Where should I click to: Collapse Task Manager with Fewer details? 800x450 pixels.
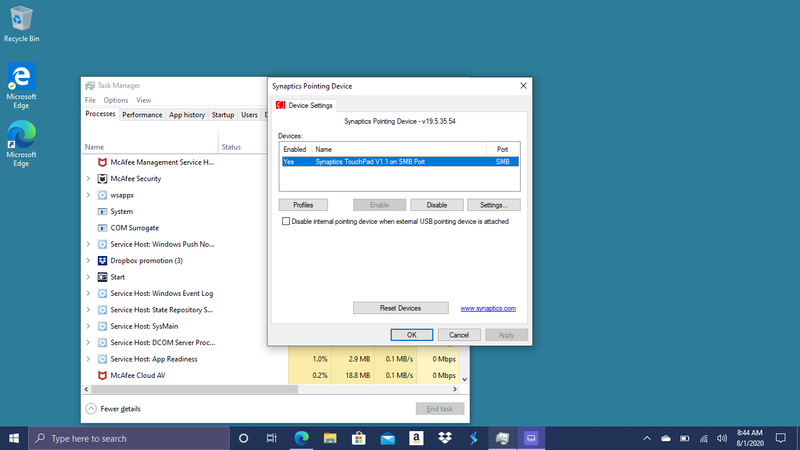pyautogui.click(x=113, y=409)
